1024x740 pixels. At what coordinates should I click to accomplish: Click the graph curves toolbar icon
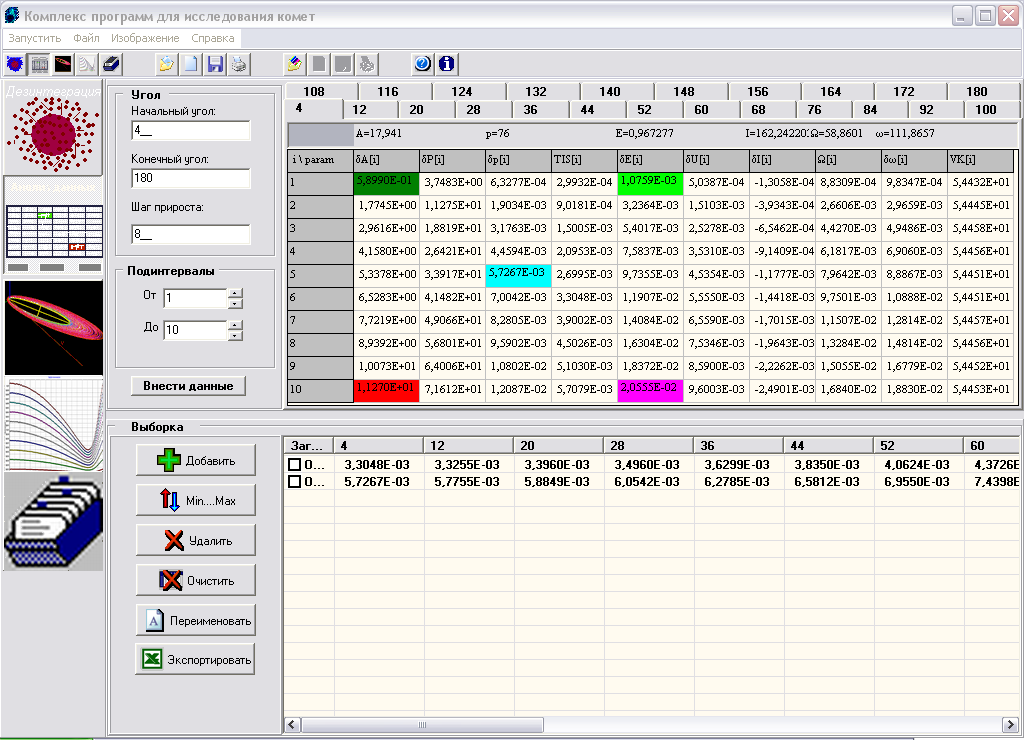point(87,64)
